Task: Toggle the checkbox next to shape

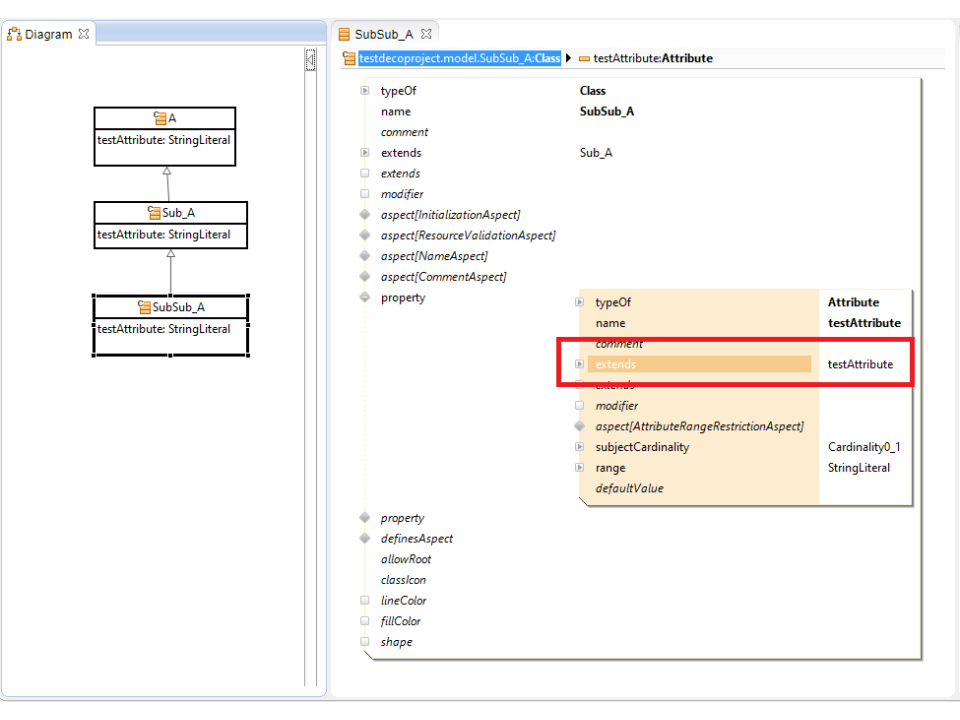Action: pyautogui.click(x=365, y=642)
